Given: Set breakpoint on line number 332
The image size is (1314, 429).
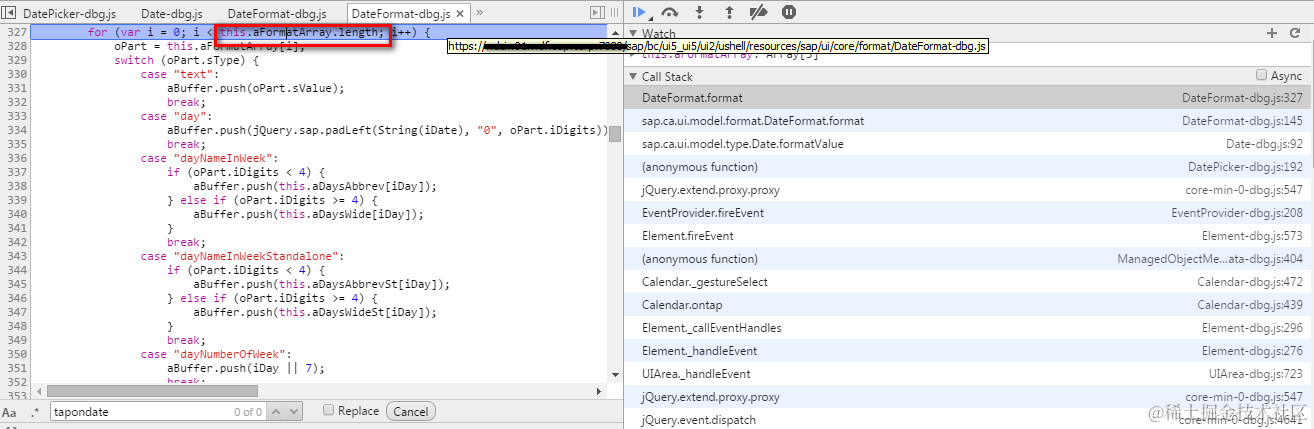Looking at the screenshot, I should pos(15,102).
